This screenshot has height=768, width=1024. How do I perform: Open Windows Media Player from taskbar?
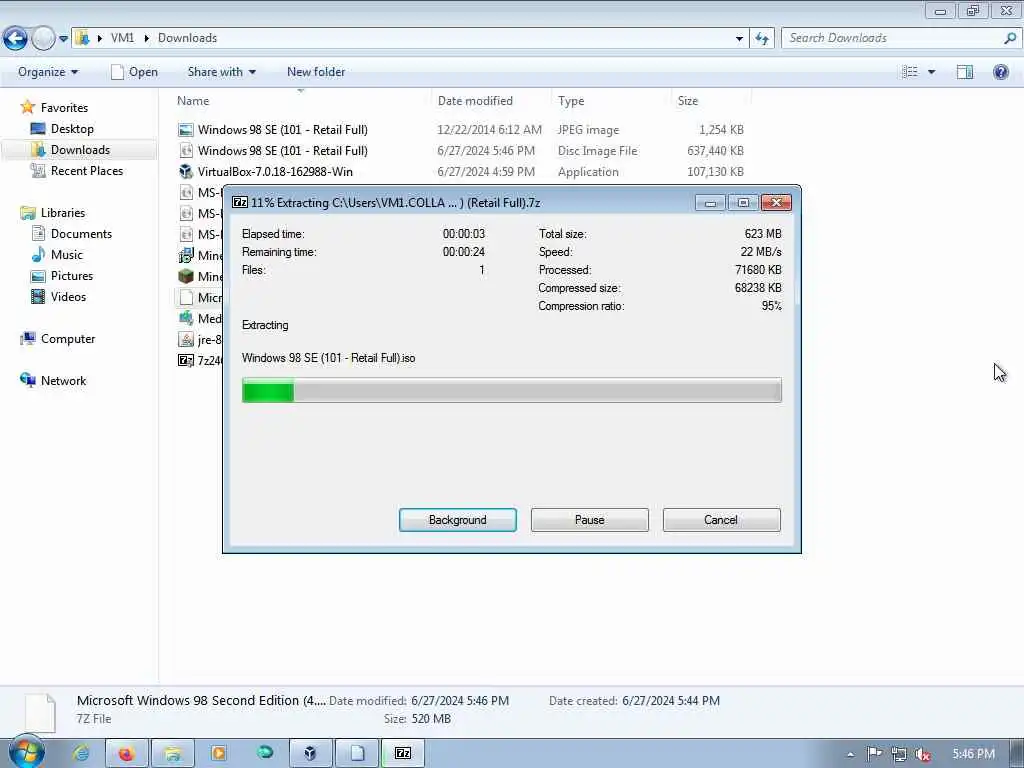(x=219, y=754)
